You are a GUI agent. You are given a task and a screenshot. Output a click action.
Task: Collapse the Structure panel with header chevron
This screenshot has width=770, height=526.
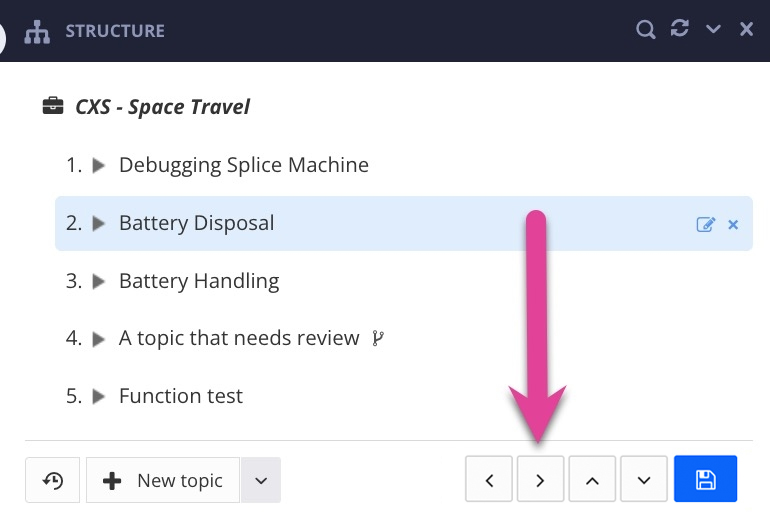pyautogui.click(x=713, y=30)
